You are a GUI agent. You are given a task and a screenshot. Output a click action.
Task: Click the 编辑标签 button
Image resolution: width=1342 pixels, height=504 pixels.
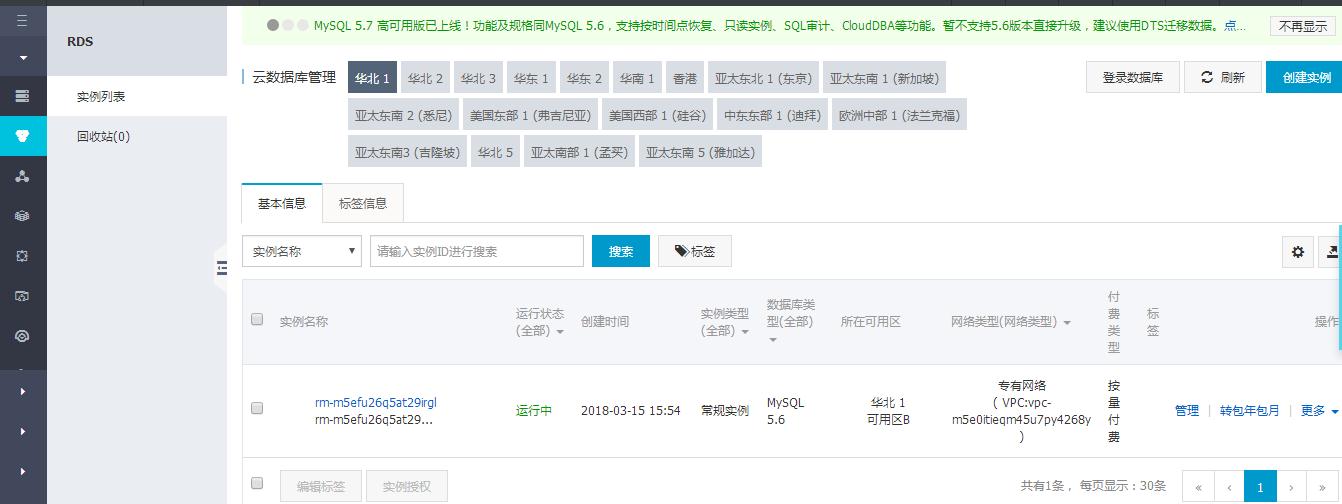pos(321,487)
